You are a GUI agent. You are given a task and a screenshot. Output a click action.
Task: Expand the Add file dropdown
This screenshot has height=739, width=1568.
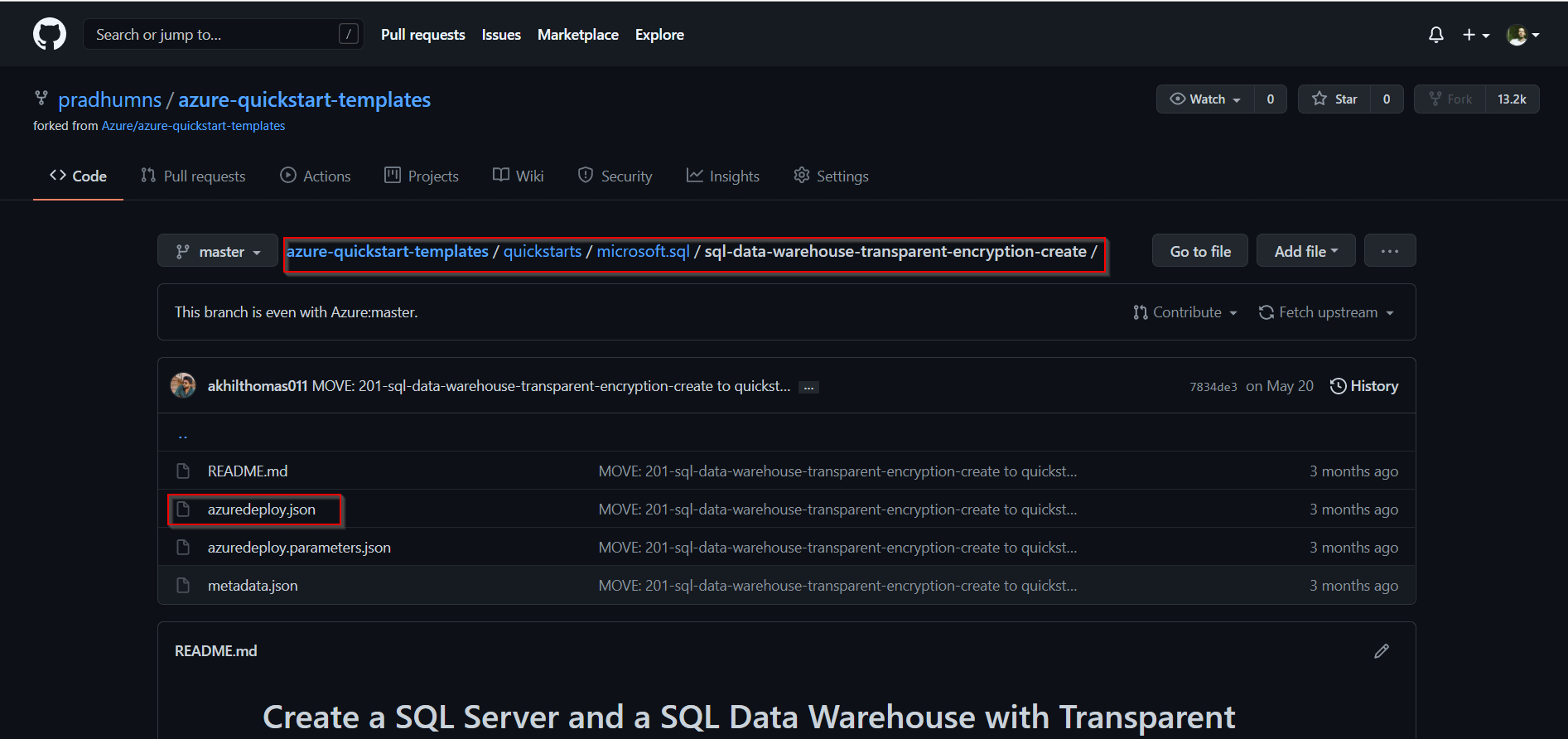click(x=1305, y=251)
